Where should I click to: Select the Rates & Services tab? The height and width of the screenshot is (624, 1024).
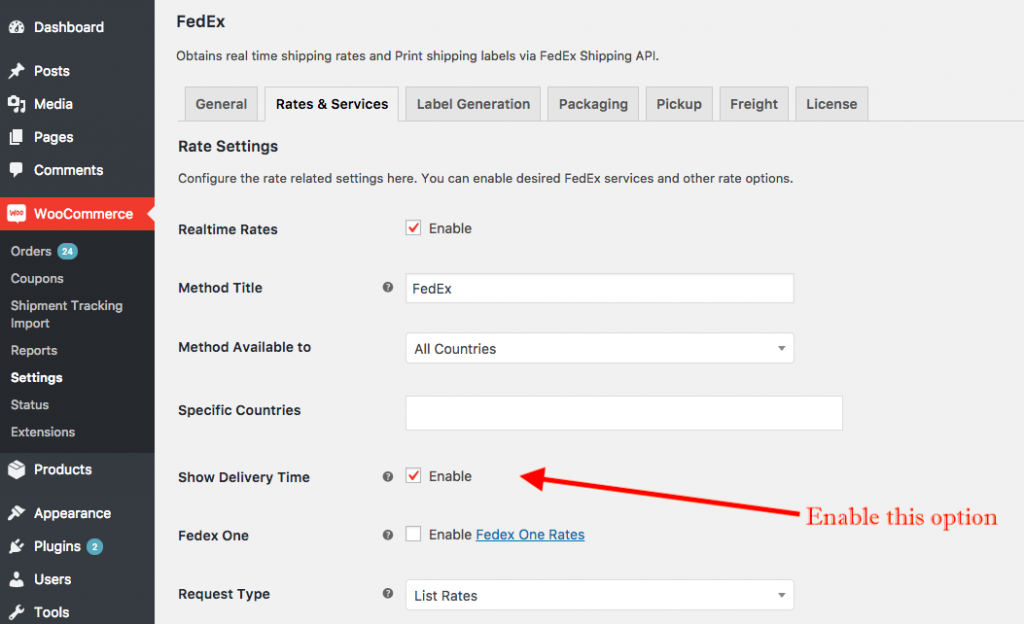[332, 104]
